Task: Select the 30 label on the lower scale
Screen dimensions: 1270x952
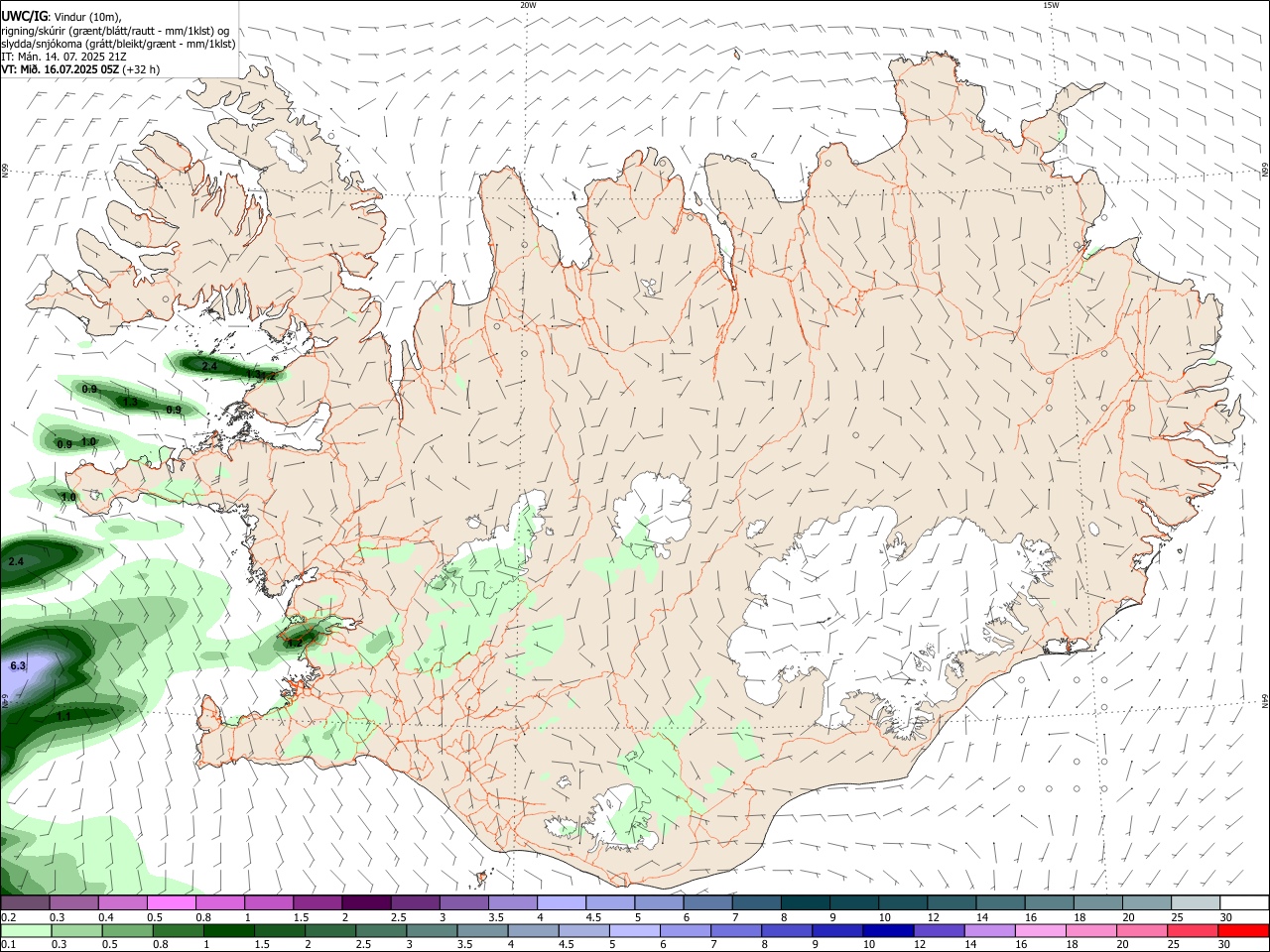Action: [x=1223, y=945]
